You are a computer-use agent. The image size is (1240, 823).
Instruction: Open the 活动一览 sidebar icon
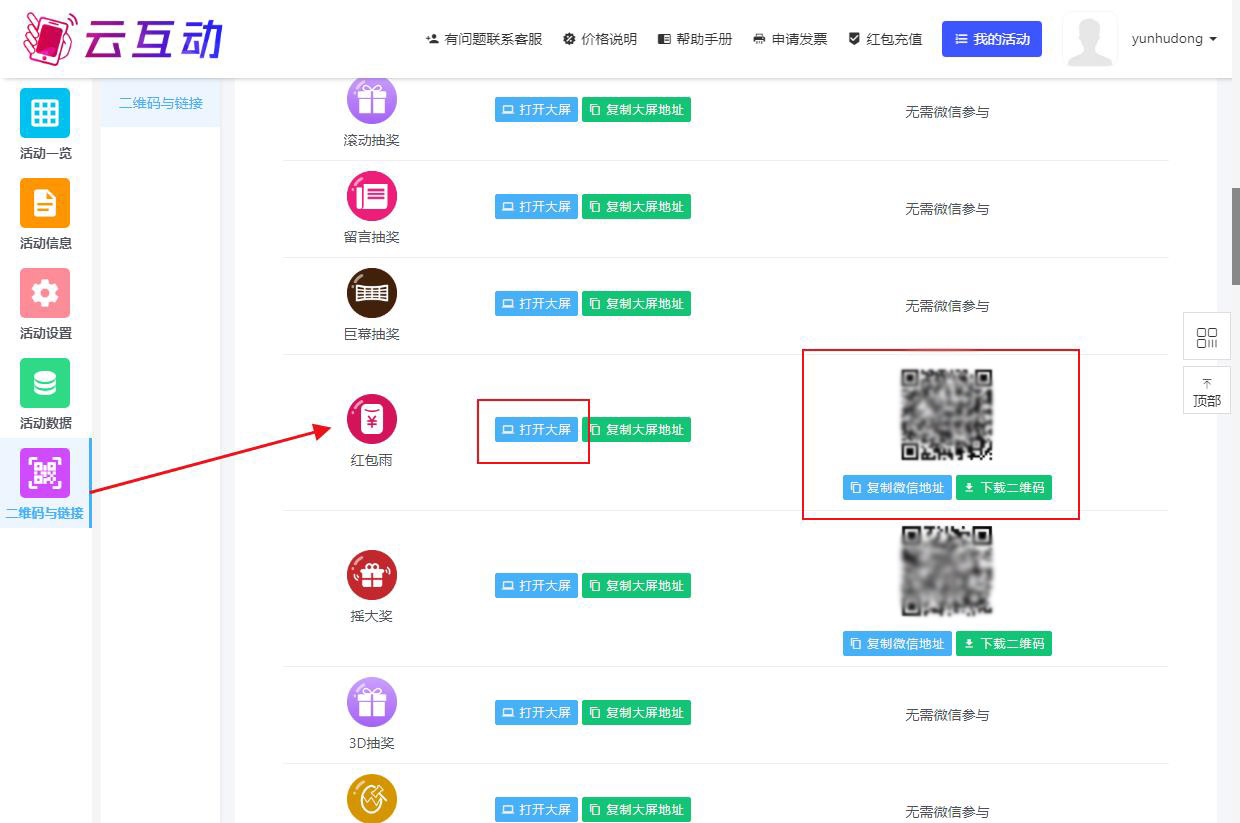[x=45, y=113]
